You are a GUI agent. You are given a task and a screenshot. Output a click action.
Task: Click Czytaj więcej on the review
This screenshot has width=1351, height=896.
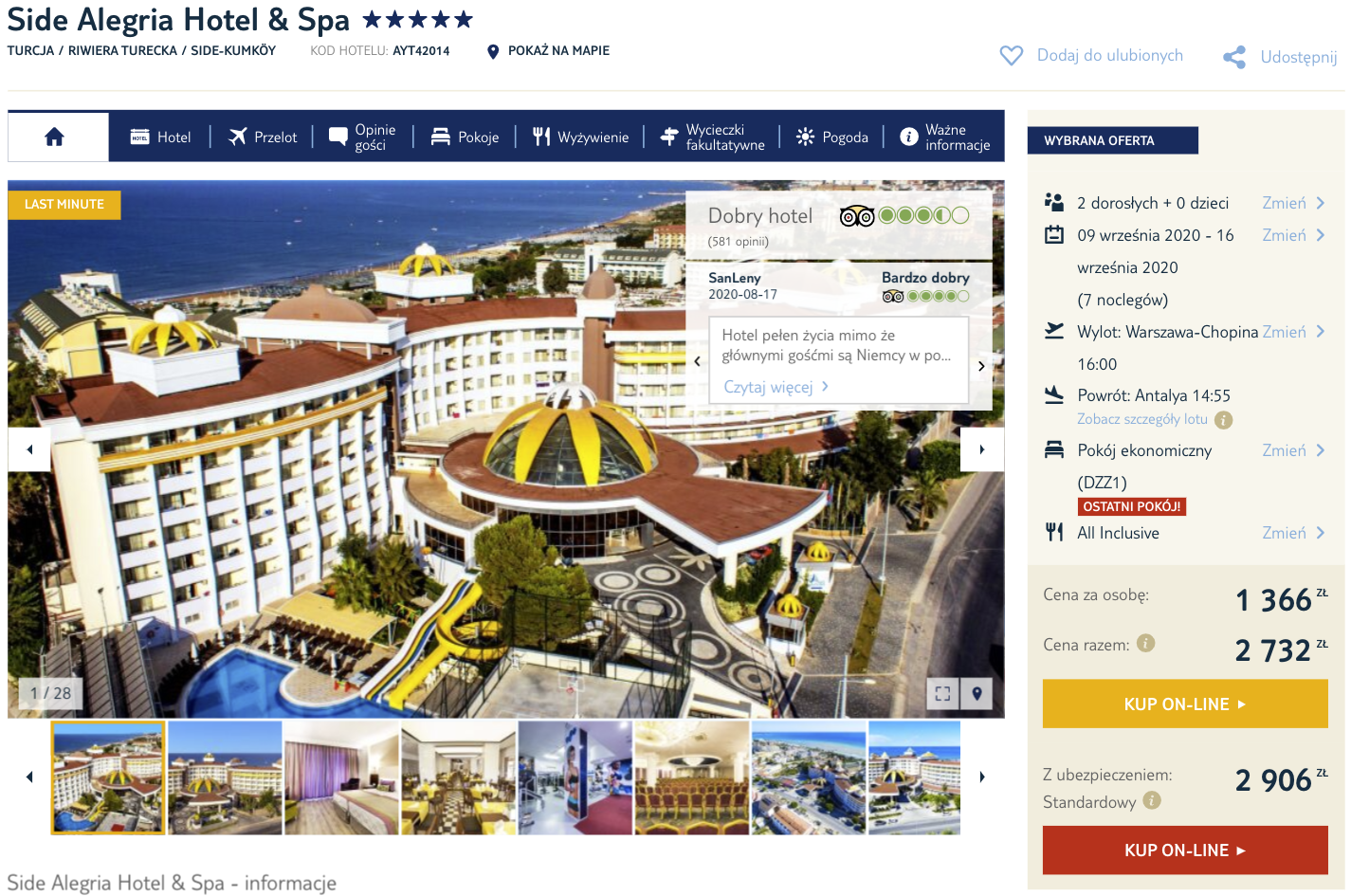776,387
